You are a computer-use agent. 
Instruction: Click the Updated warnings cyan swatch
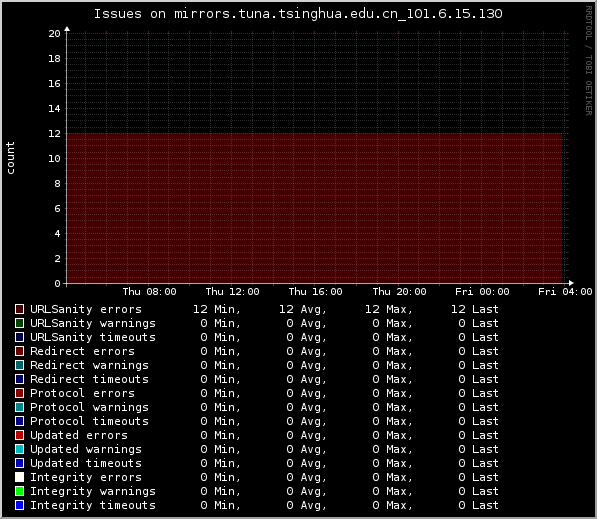19,449
